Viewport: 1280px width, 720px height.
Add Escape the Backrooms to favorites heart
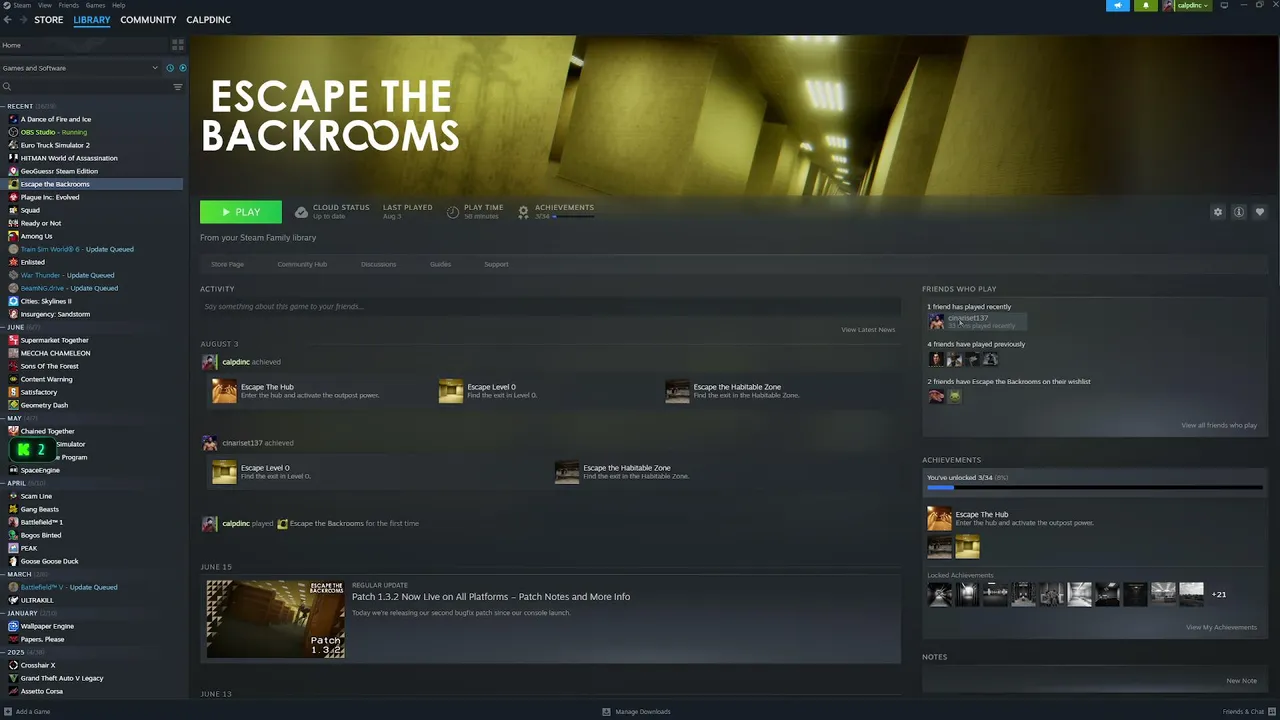pos(1259,212)
